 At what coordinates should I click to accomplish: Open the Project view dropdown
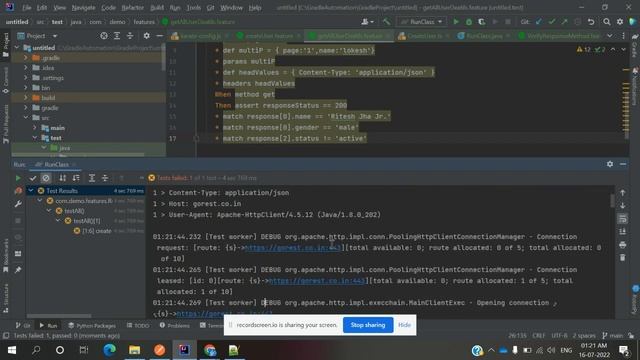pyautogui.click(x=55, y=36)
